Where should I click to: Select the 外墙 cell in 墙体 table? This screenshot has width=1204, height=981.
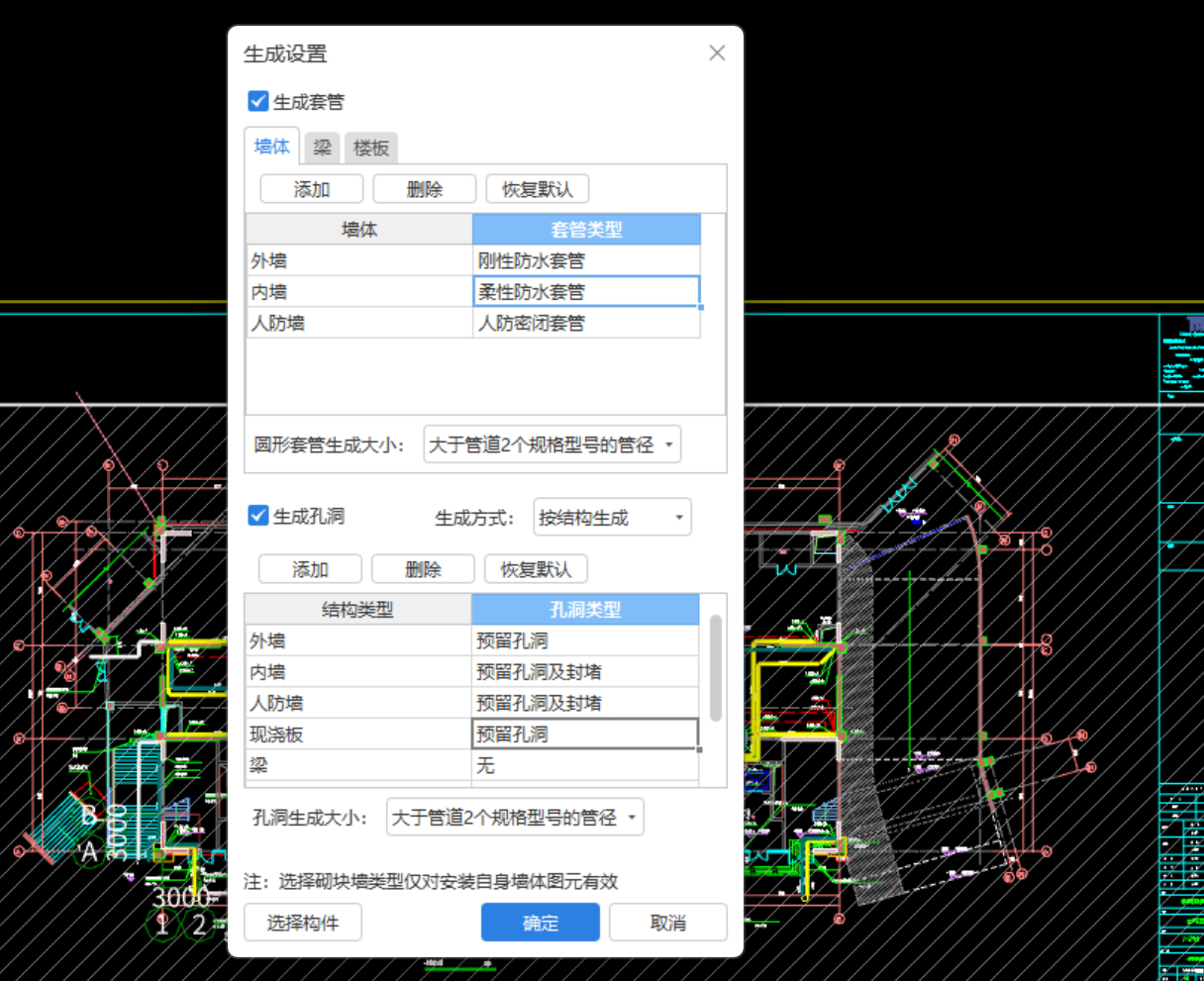(359, 260)
